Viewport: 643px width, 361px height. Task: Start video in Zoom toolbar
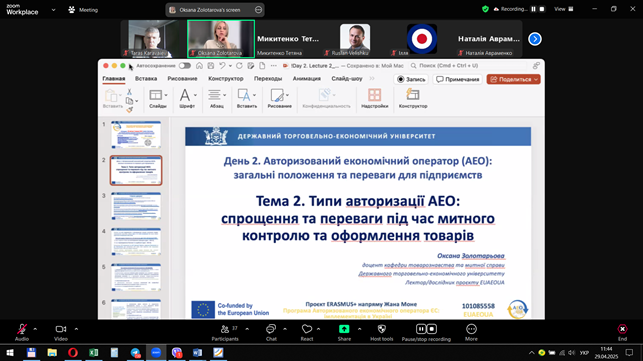[x=61, y=331]
